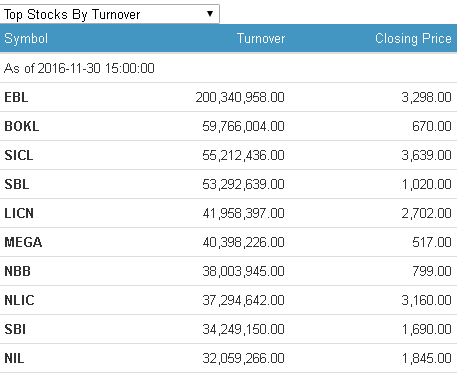Click the dropdown arrow beside Turnover selector
This screenshot has height=380, width=465.
(210, 14)
